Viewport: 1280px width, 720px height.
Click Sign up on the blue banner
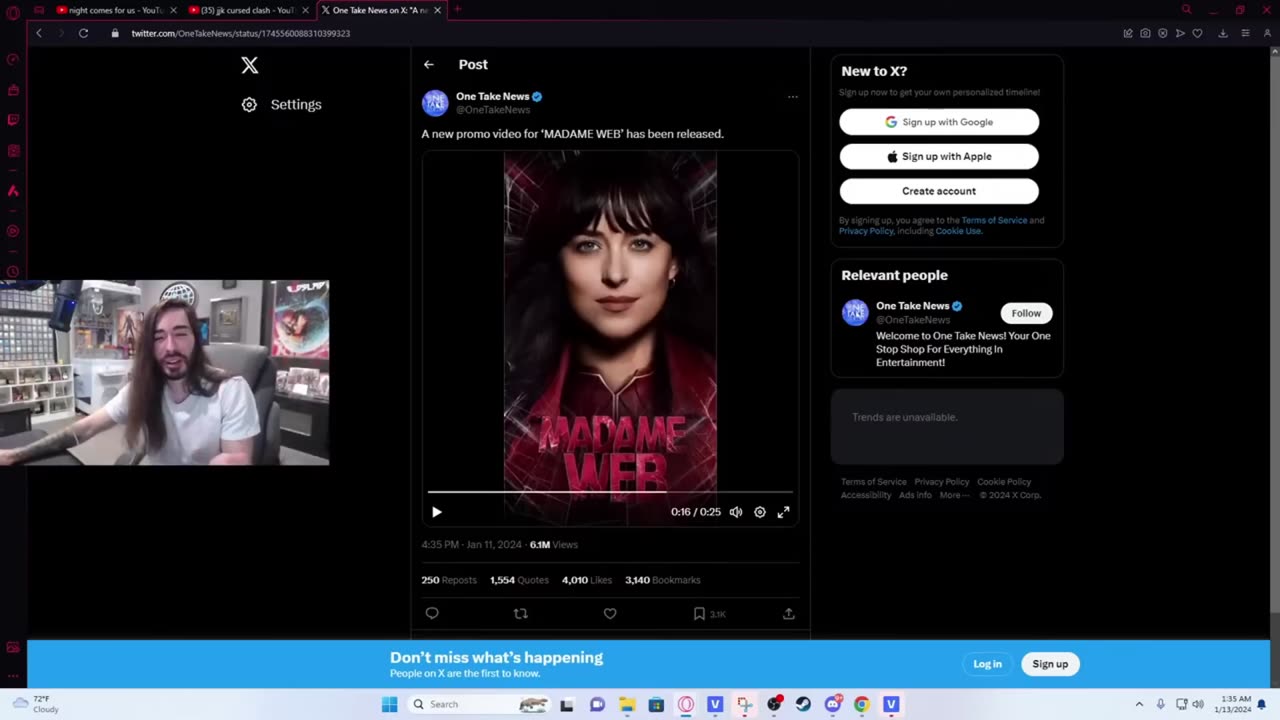pyautogui.click(x=1050, y=664)
